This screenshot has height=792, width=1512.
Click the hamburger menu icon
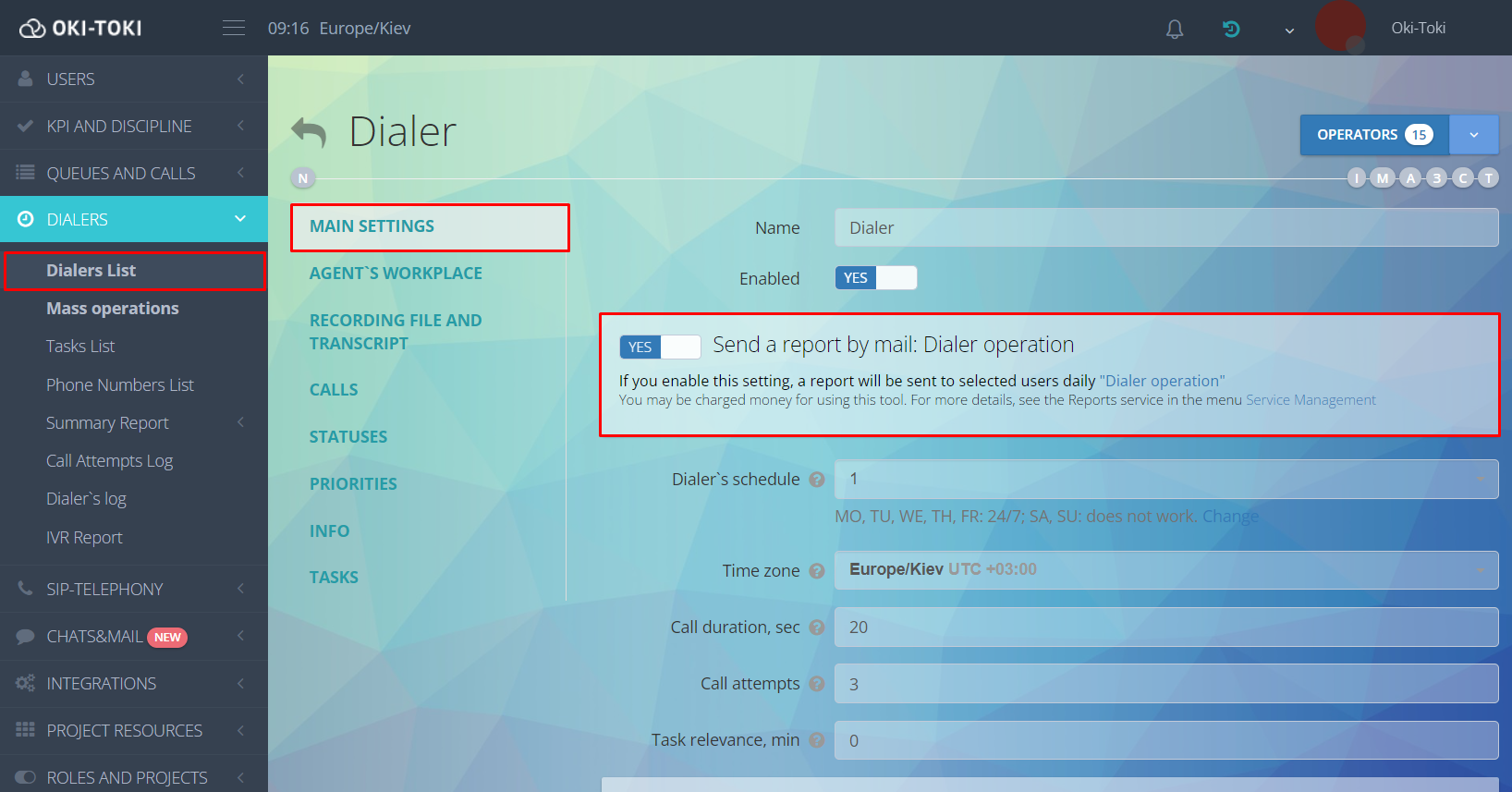click(x=234, y=28)
